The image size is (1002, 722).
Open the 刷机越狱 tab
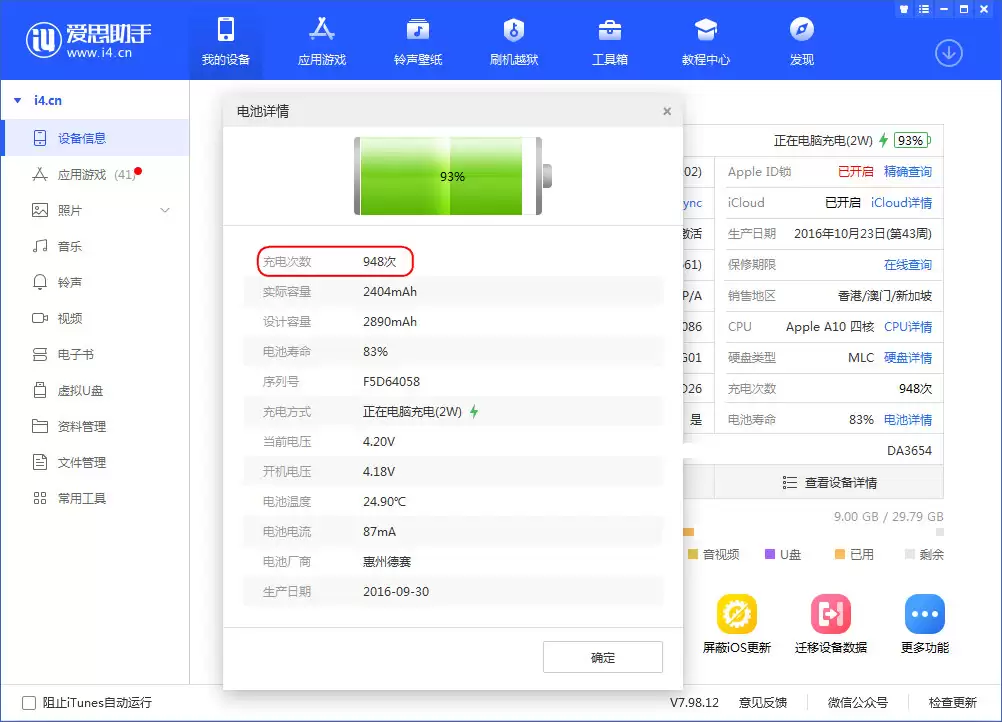(514, 41)
